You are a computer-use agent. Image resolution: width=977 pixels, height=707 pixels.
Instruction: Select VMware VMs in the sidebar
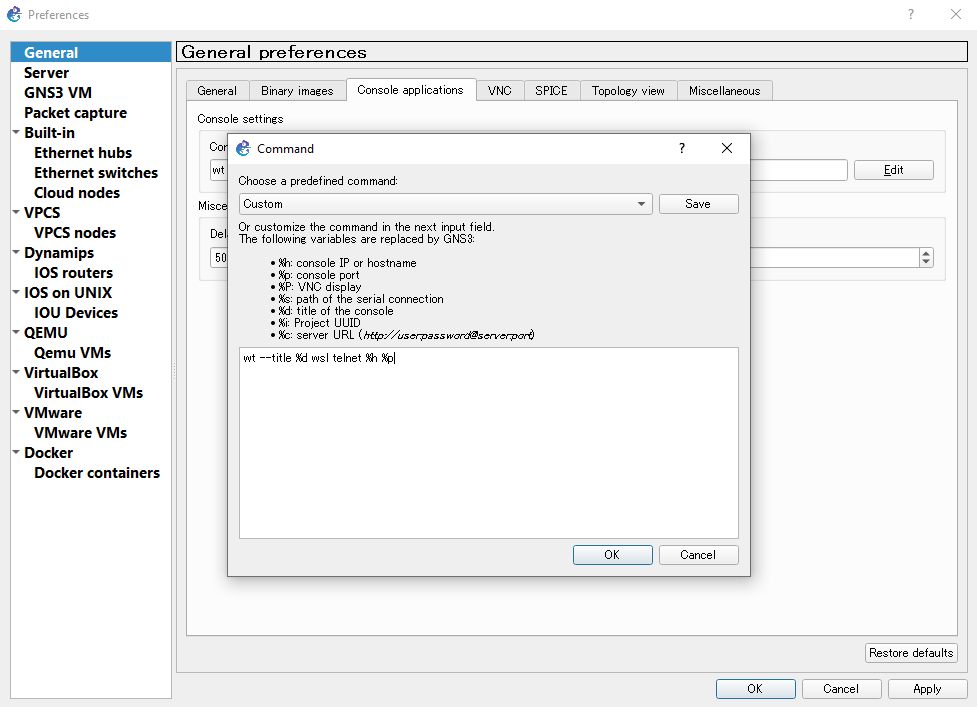pos(80,433)
